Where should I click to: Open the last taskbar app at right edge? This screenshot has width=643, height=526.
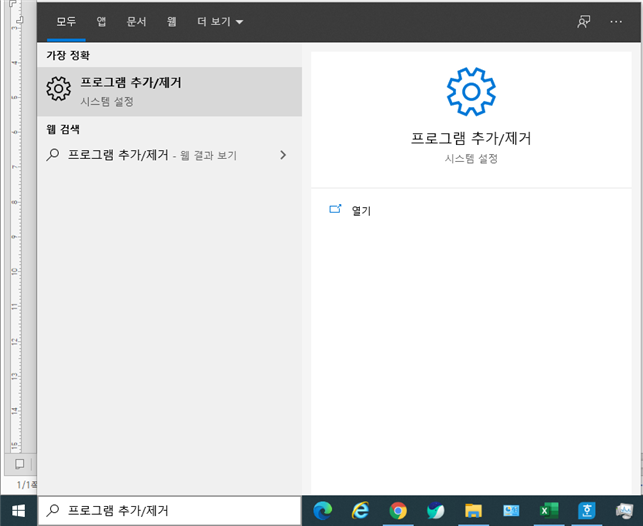(624, 511)
